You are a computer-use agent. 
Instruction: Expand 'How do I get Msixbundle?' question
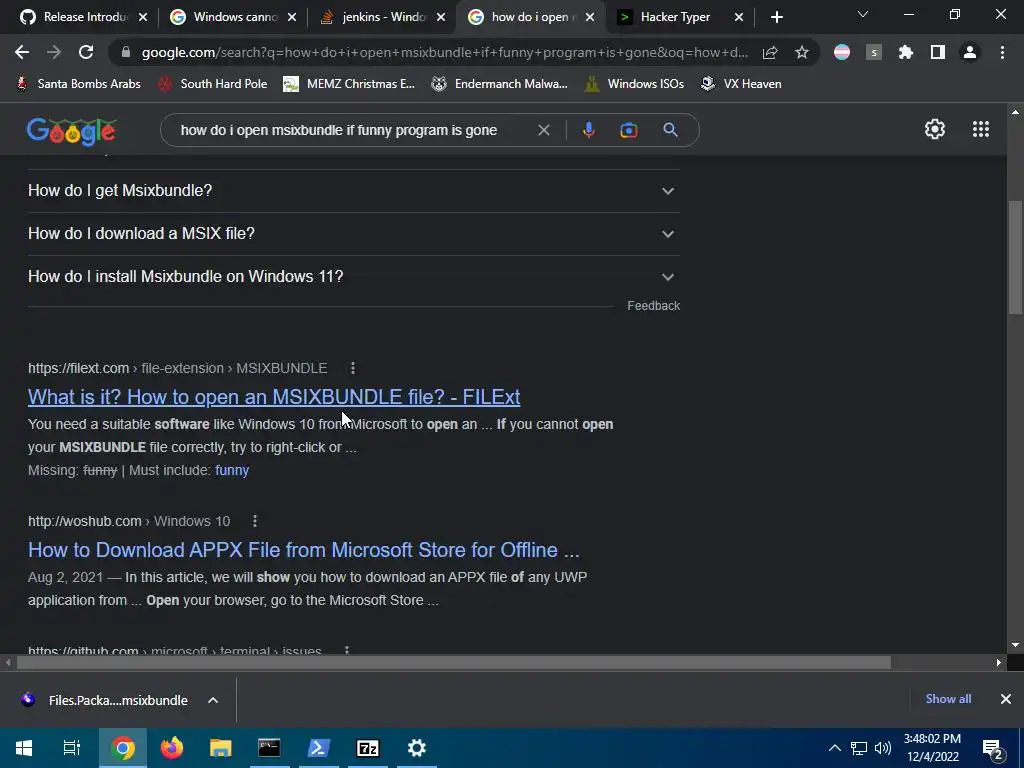354,191
